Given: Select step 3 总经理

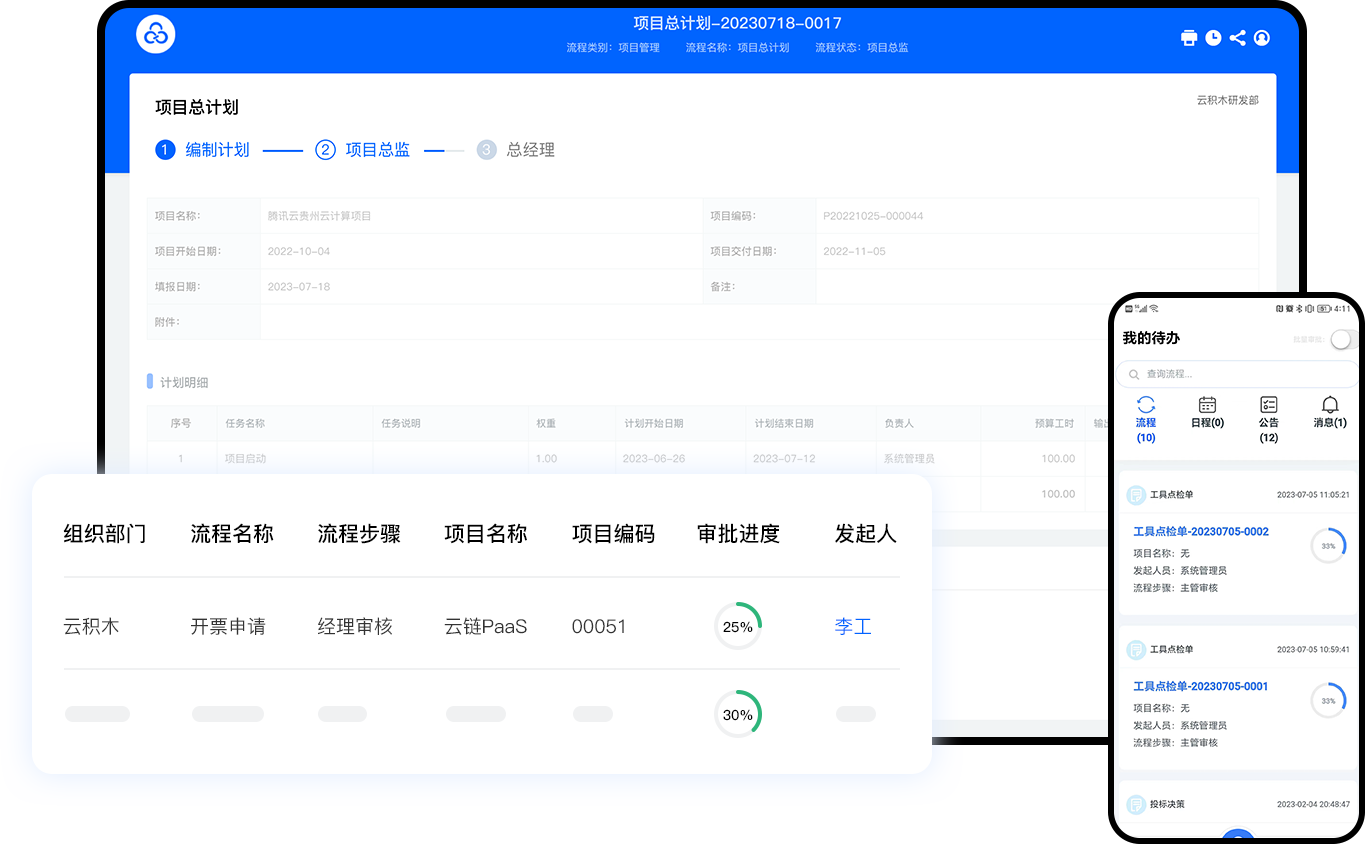Looking at the screenshot, I should 516,150.
